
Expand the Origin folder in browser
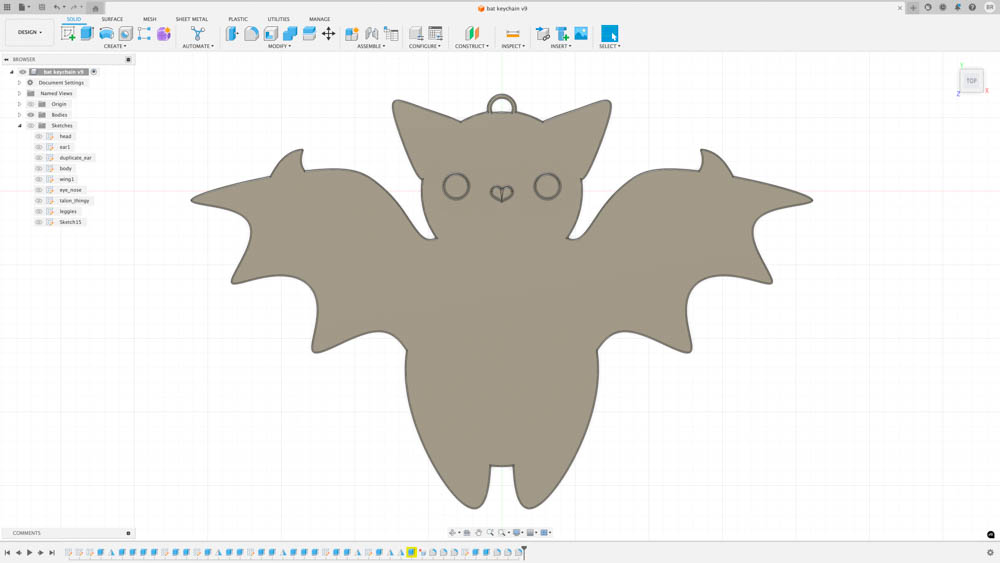pyautogui.click(x=19, y=104)
